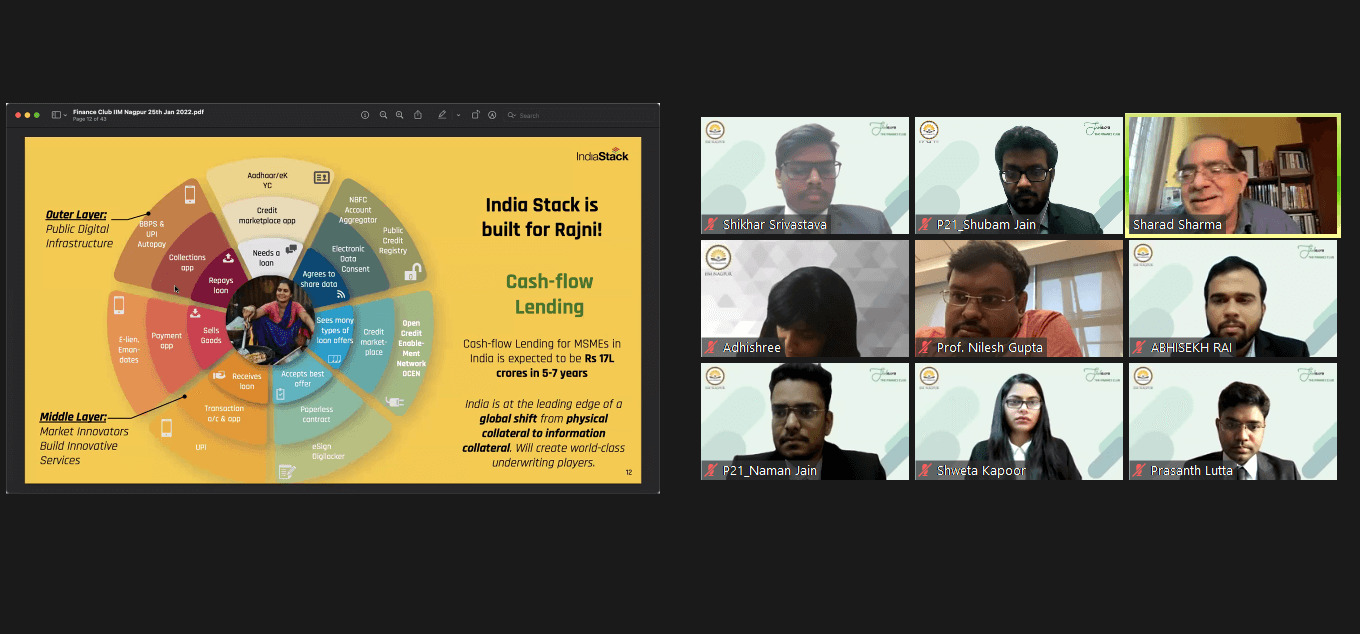Click the upload icon above Repays loan
Image resolution: width=1360 pixels, height=634 pixels.
tap(228, 259)
